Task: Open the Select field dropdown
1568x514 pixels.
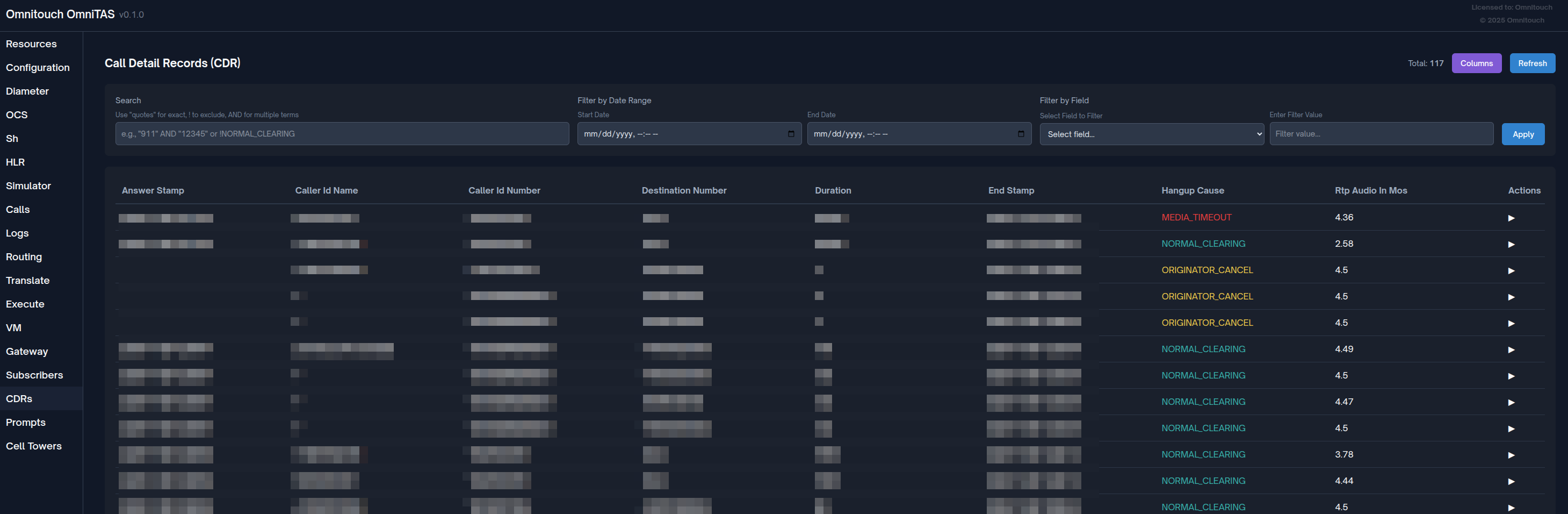Action: [x=1151, y=134]
